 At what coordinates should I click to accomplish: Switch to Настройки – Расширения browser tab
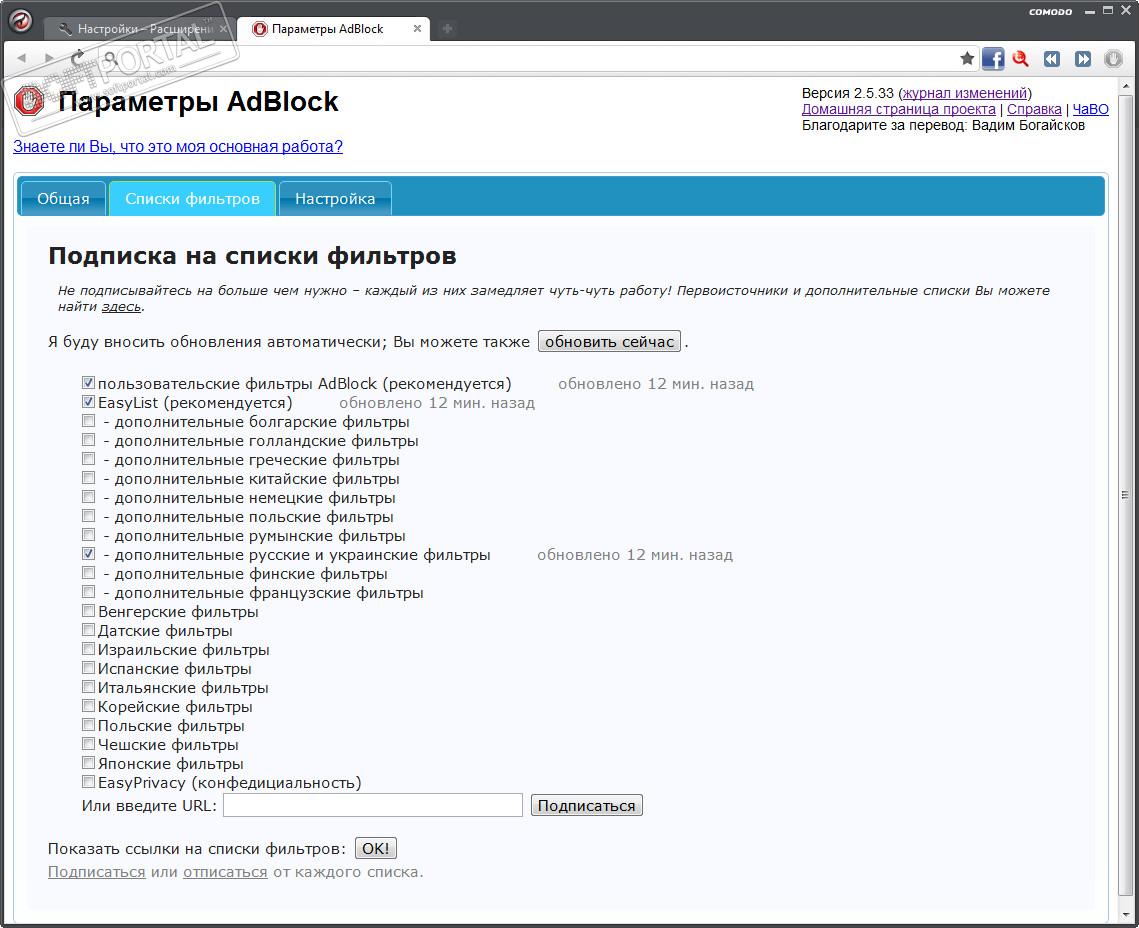pos(140,29)
